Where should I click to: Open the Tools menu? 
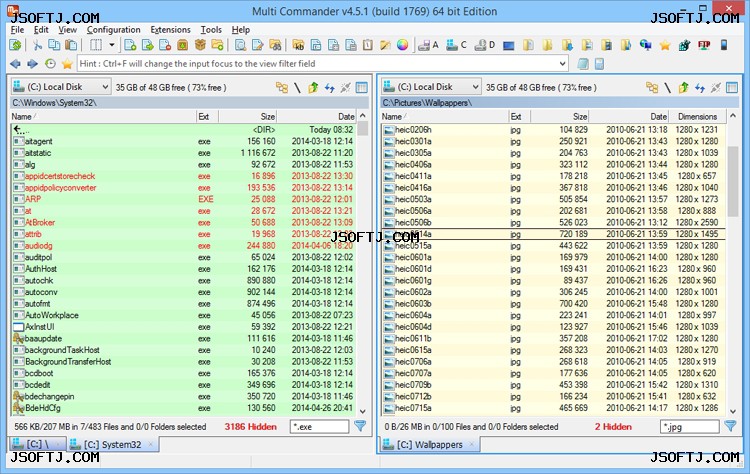pyautogui.click(x=211, y=30)
